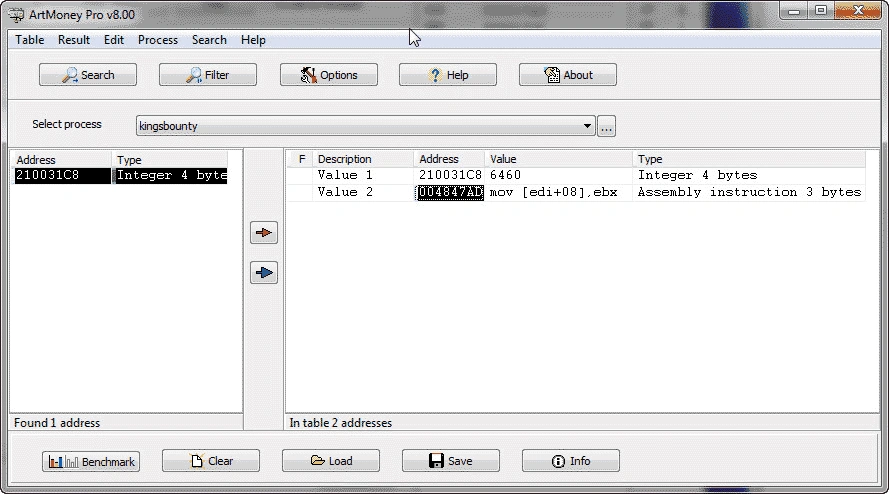Show Info for the table
Image resolution: width=889 pixels, height=494 pixels.
pyautogui.click(x=570, y=461)
